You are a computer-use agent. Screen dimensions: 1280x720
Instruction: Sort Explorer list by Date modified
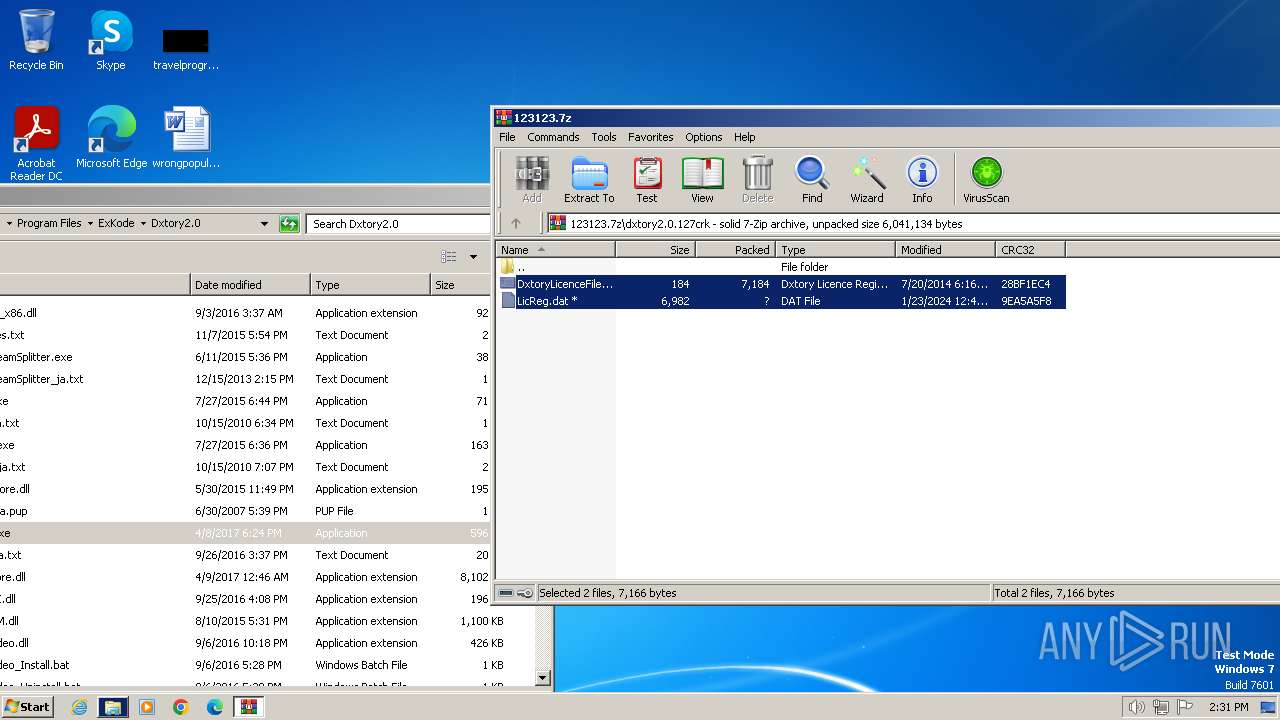pyautogui.click(x=251, y=285)
